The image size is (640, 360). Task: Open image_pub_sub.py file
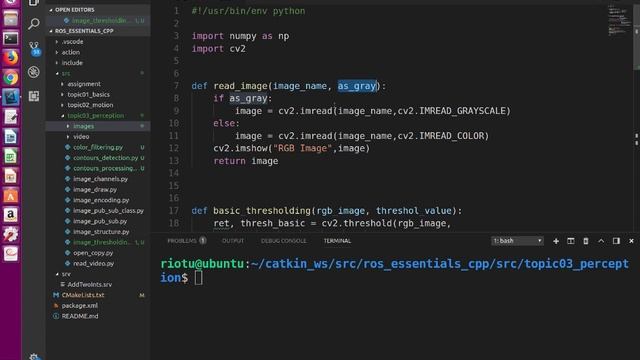point(98,221)
